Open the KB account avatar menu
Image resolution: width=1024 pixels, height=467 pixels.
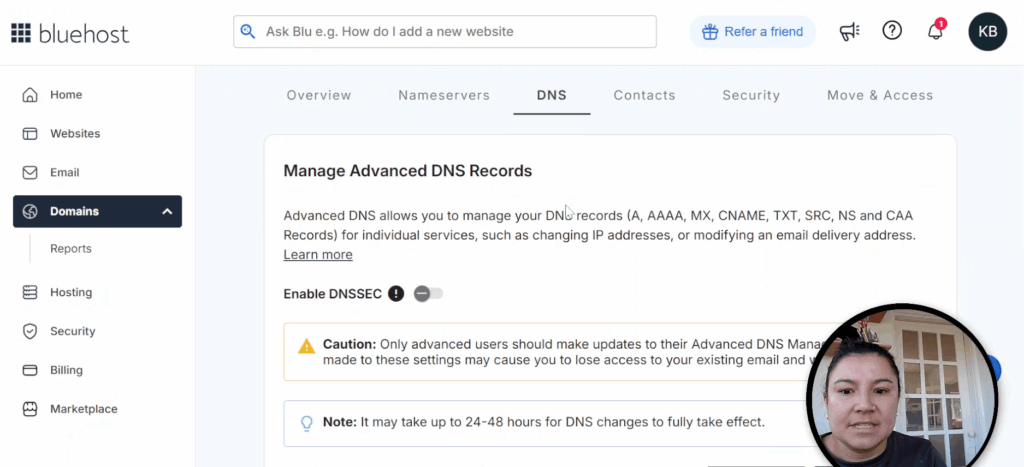pos(987,32)
